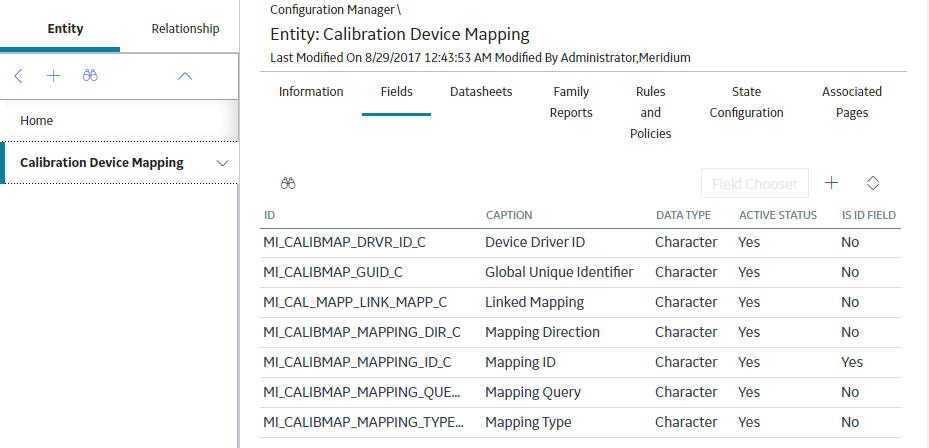Collapse the left panel using up chevron
Viewport: 929px width, 448px height.
tap(185, 76)
